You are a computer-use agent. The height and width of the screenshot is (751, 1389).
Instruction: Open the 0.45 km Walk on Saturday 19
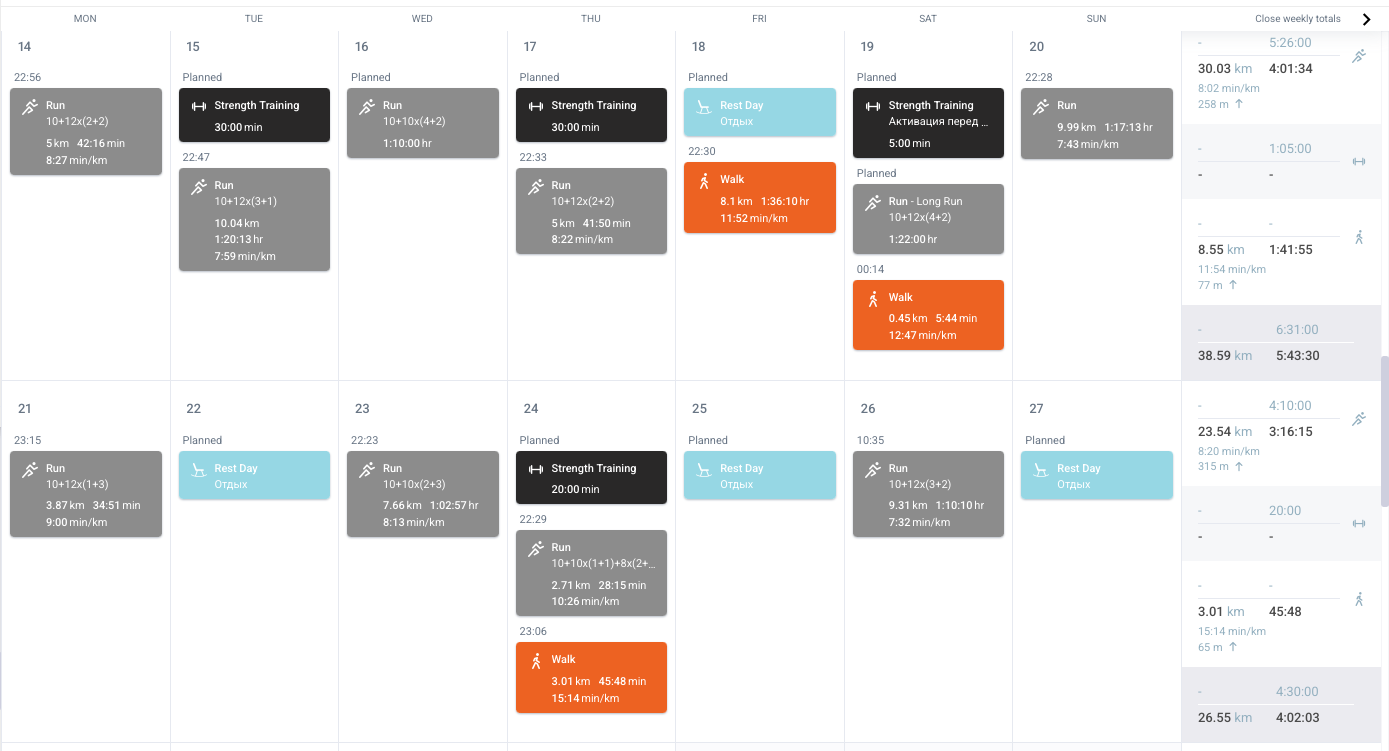(928, 315)
